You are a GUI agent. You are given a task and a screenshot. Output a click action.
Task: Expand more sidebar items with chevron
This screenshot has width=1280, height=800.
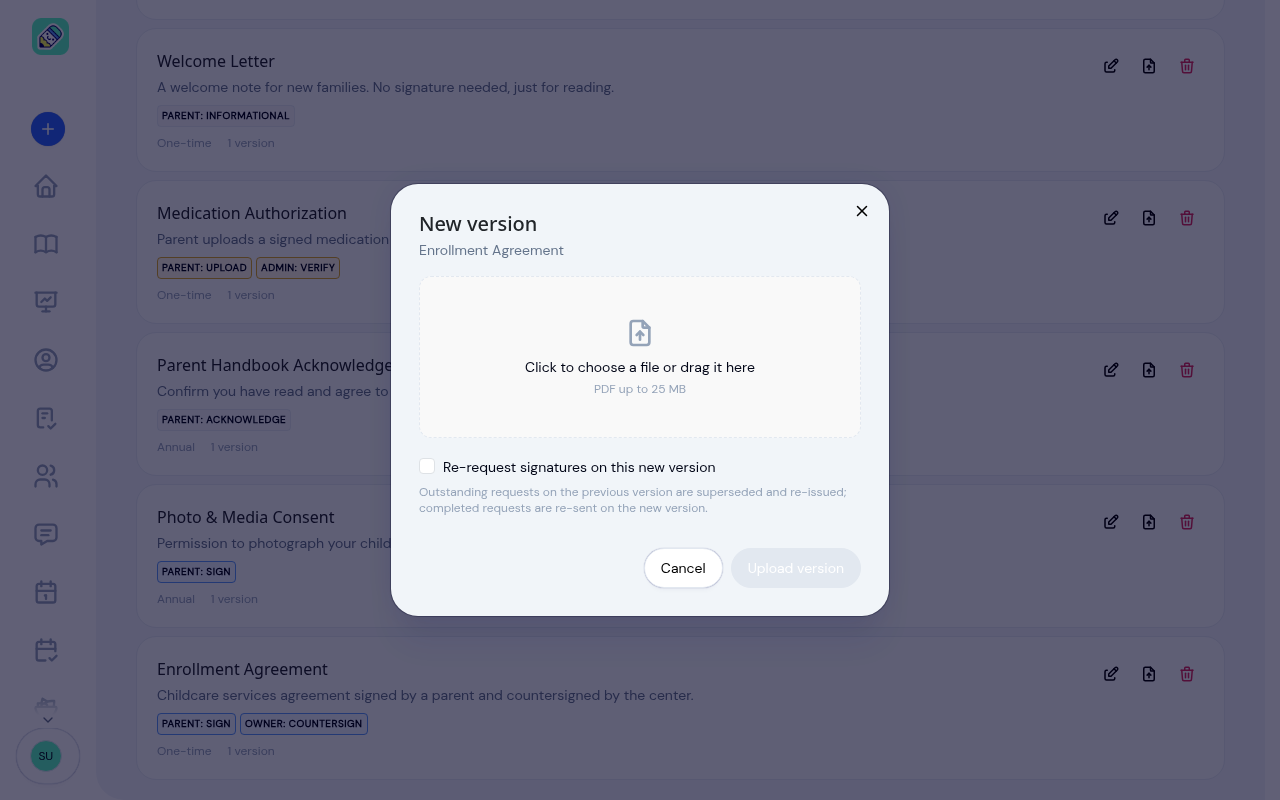coord(47,719)
